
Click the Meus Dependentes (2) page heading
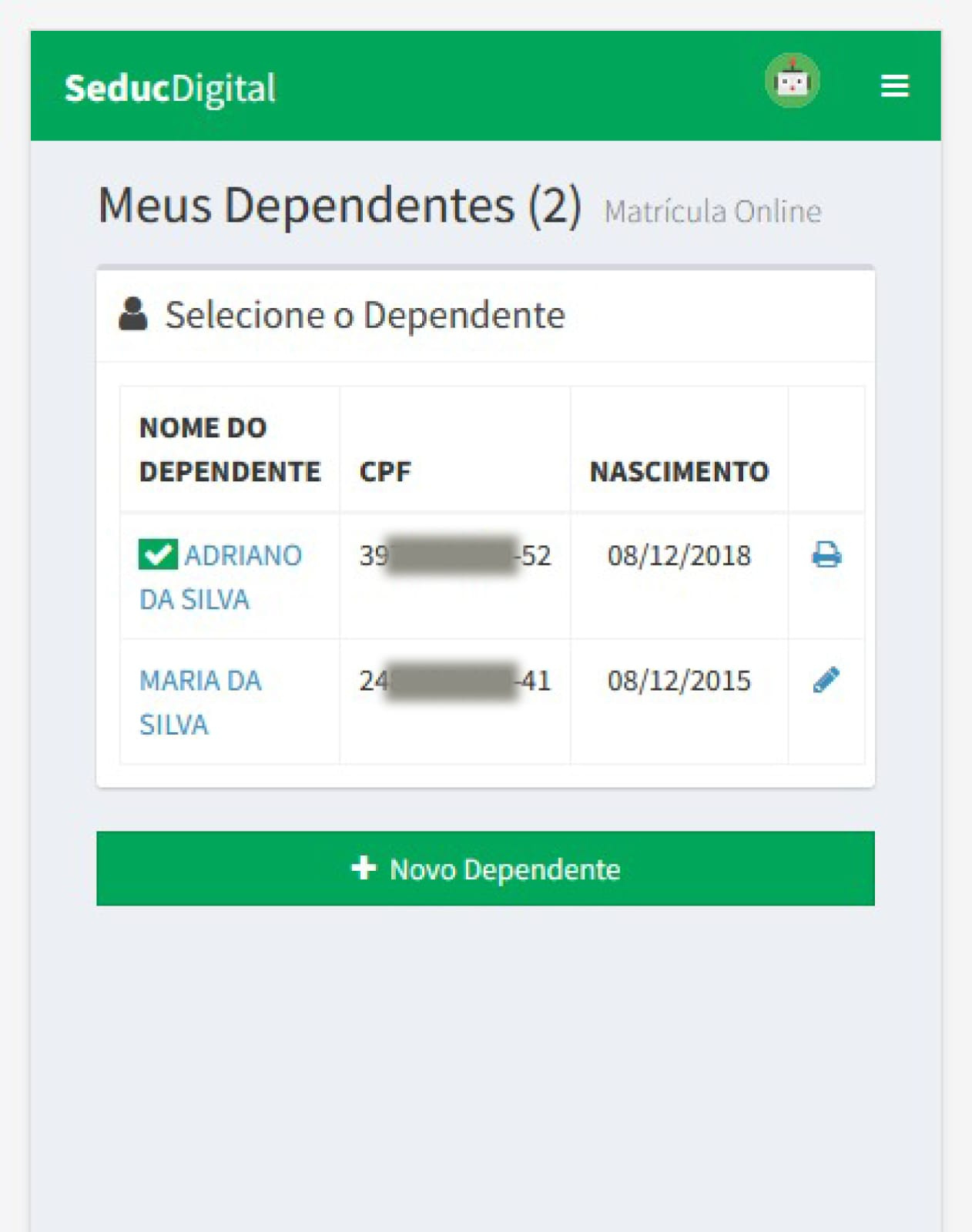[340, 206]
